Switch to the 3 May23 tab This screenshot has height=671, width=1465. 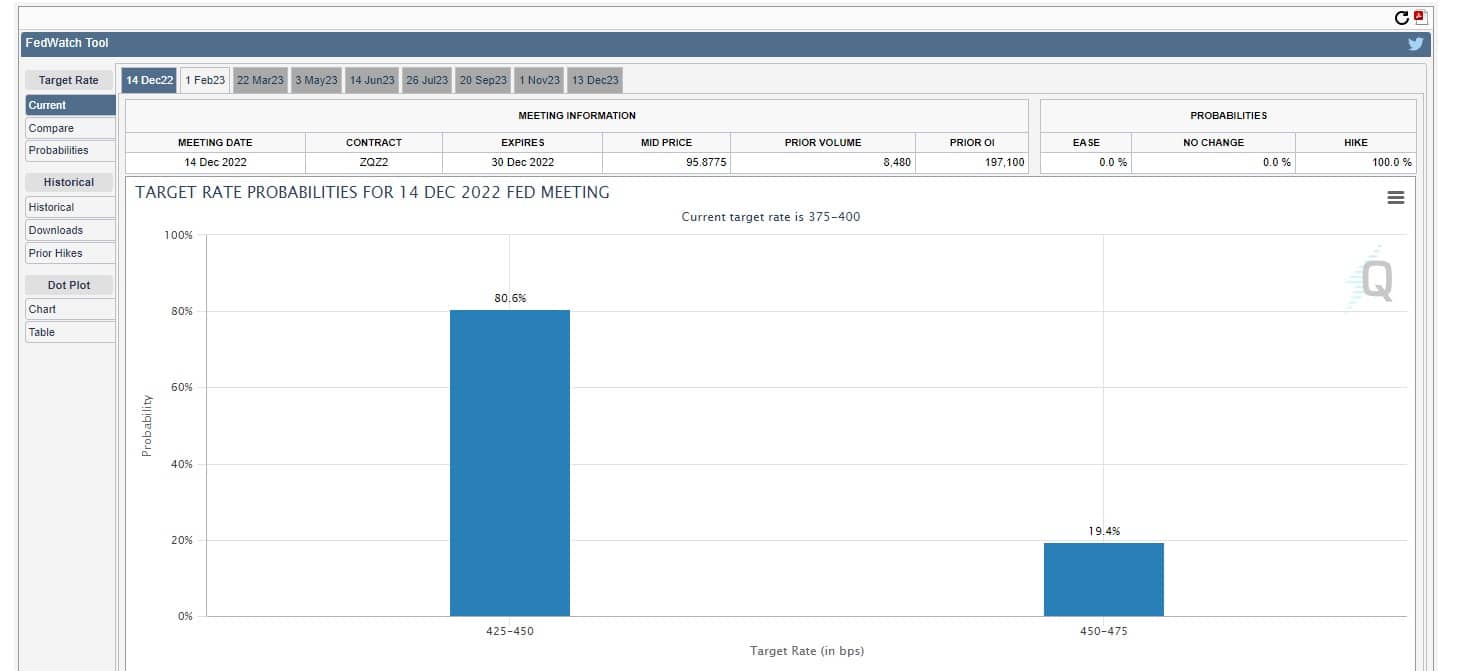point(316,80)
